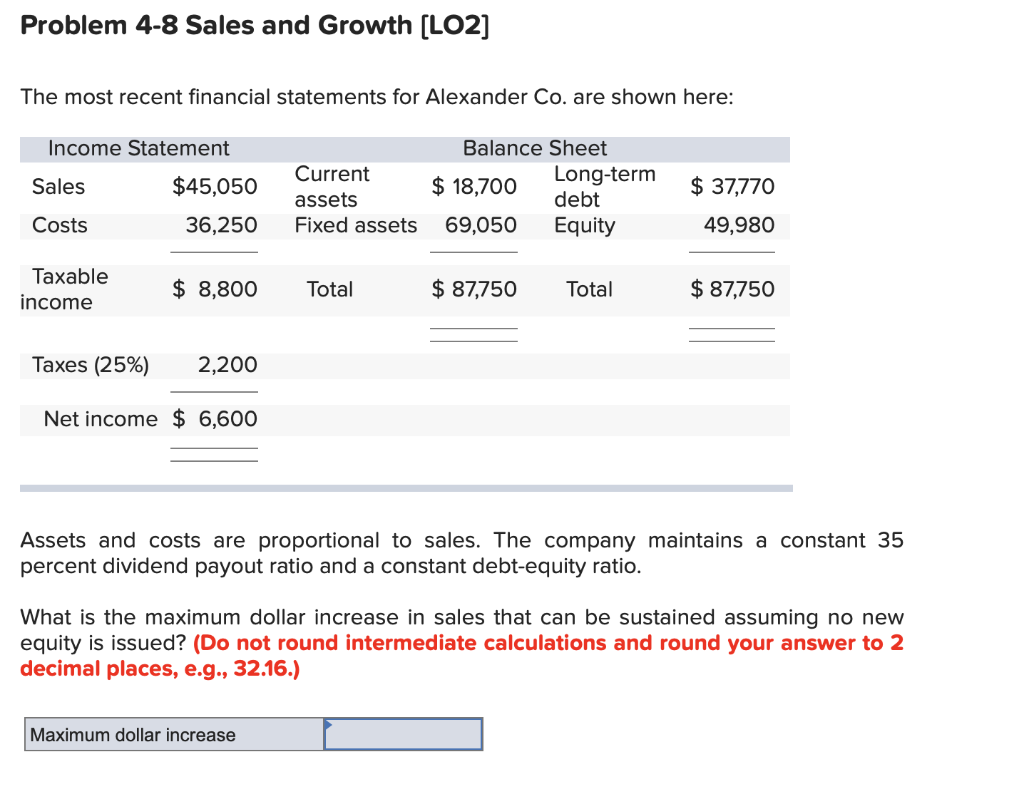Click the Income Statement header
The image size is (1024, 804).
pyautogui.click(x=137, y=148)
